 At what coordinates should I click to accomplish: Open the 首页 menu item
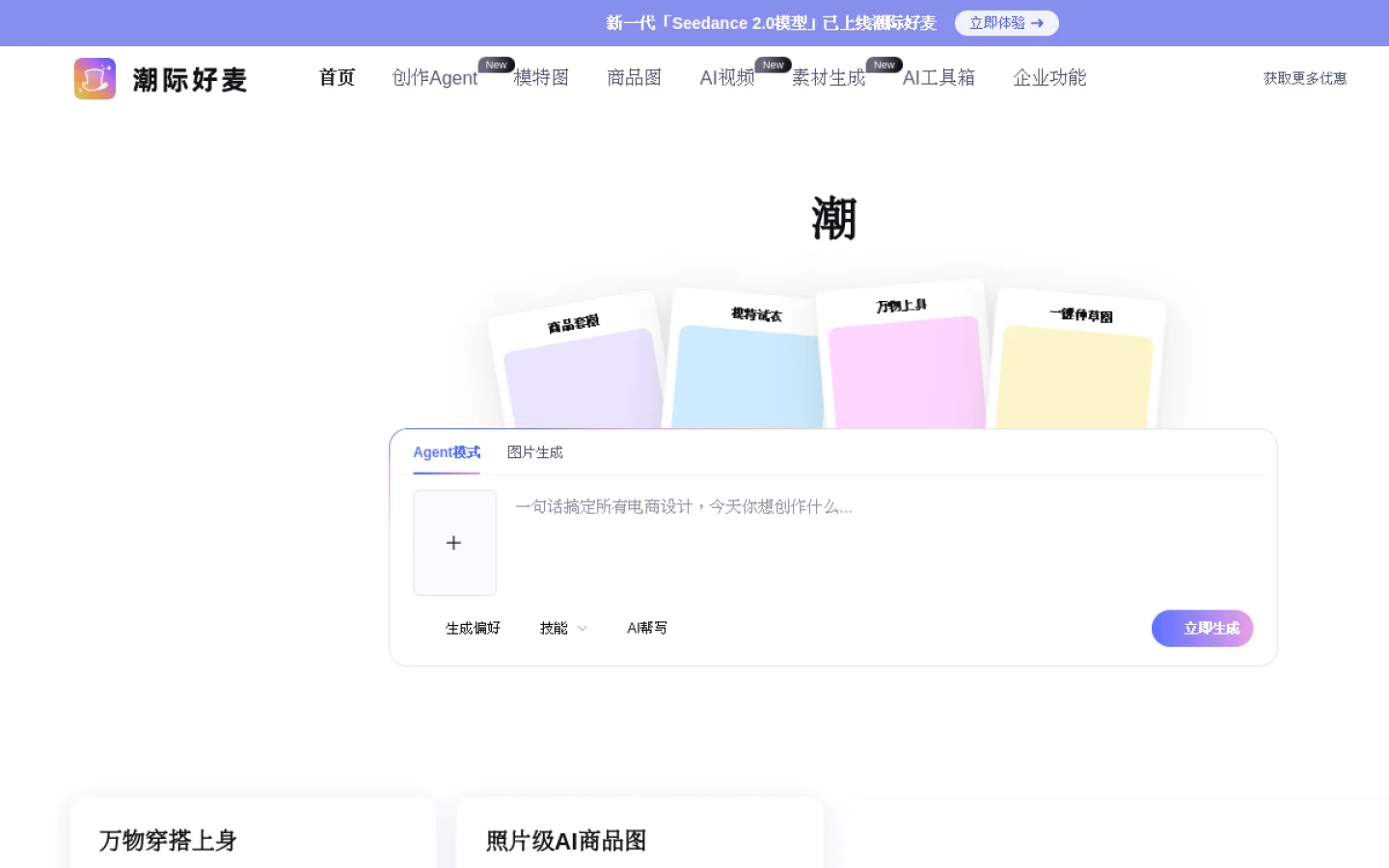[x=338, y=77]
